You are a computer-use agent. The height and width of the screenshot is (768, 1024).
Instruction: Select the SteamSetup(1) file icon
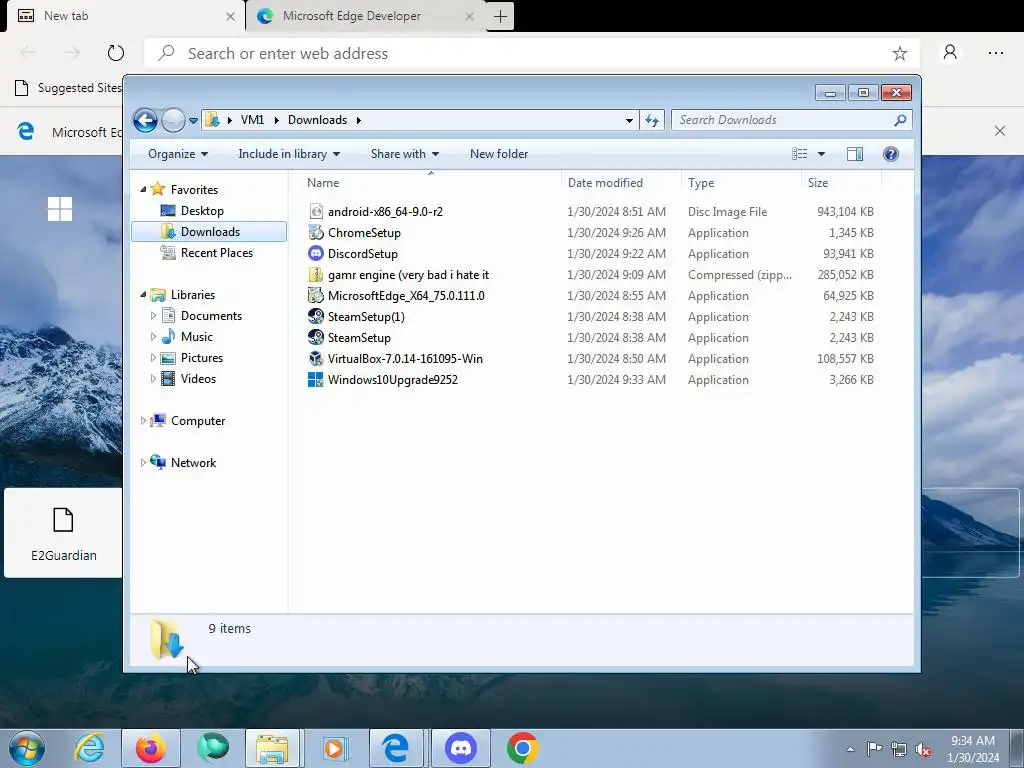[x=316, y=317]
